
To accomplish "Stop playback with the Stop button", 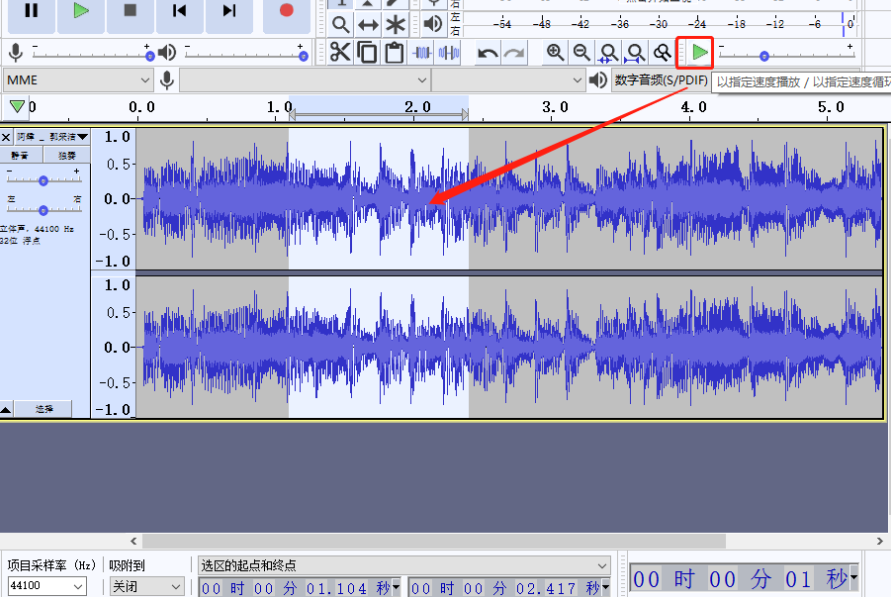I will tap(130, 12).
